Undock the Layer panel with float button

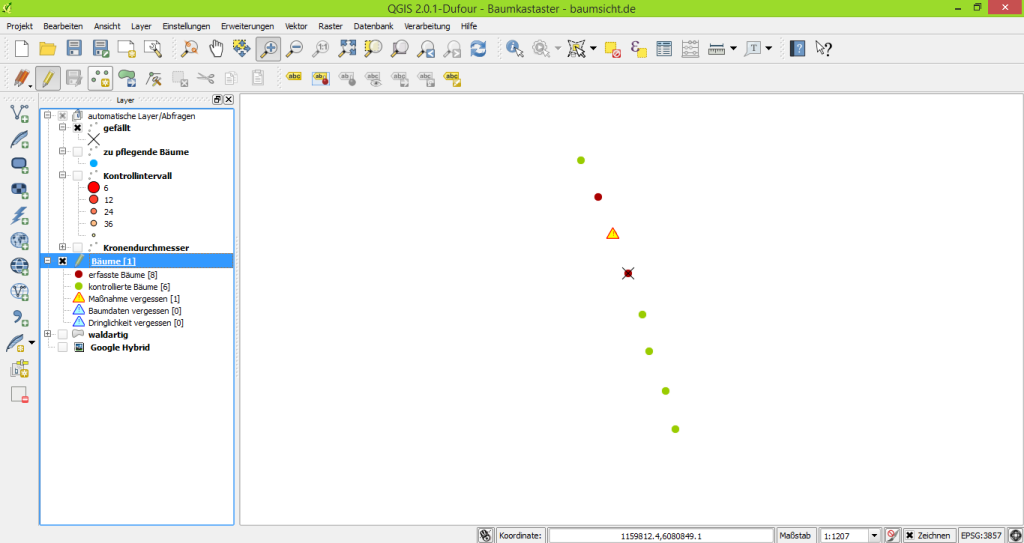pos(217,99)
